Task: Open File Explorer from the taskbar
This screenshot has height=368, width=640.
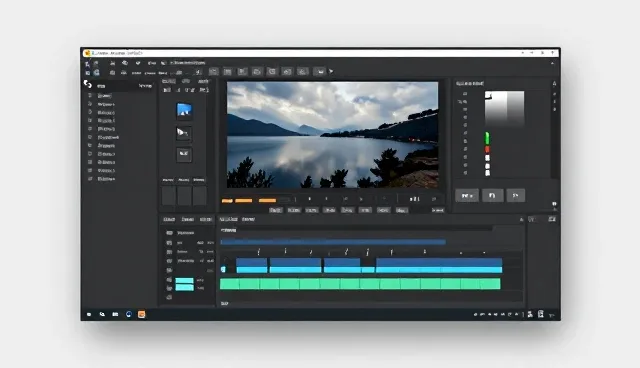Action: tap(115, 314)
